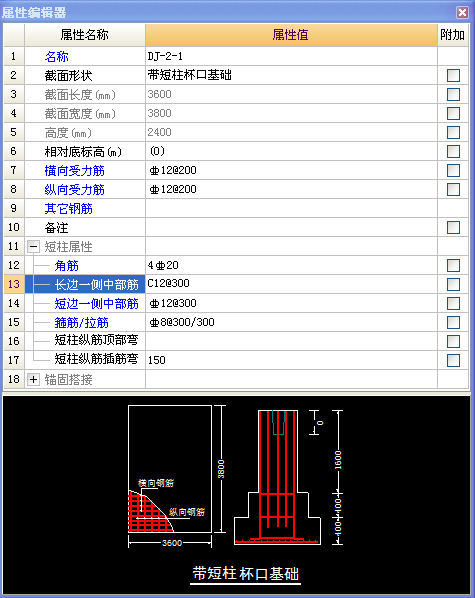
Task: Tick the 附加 checkbox for 截面形状
Action: click(x=453, y=75)
